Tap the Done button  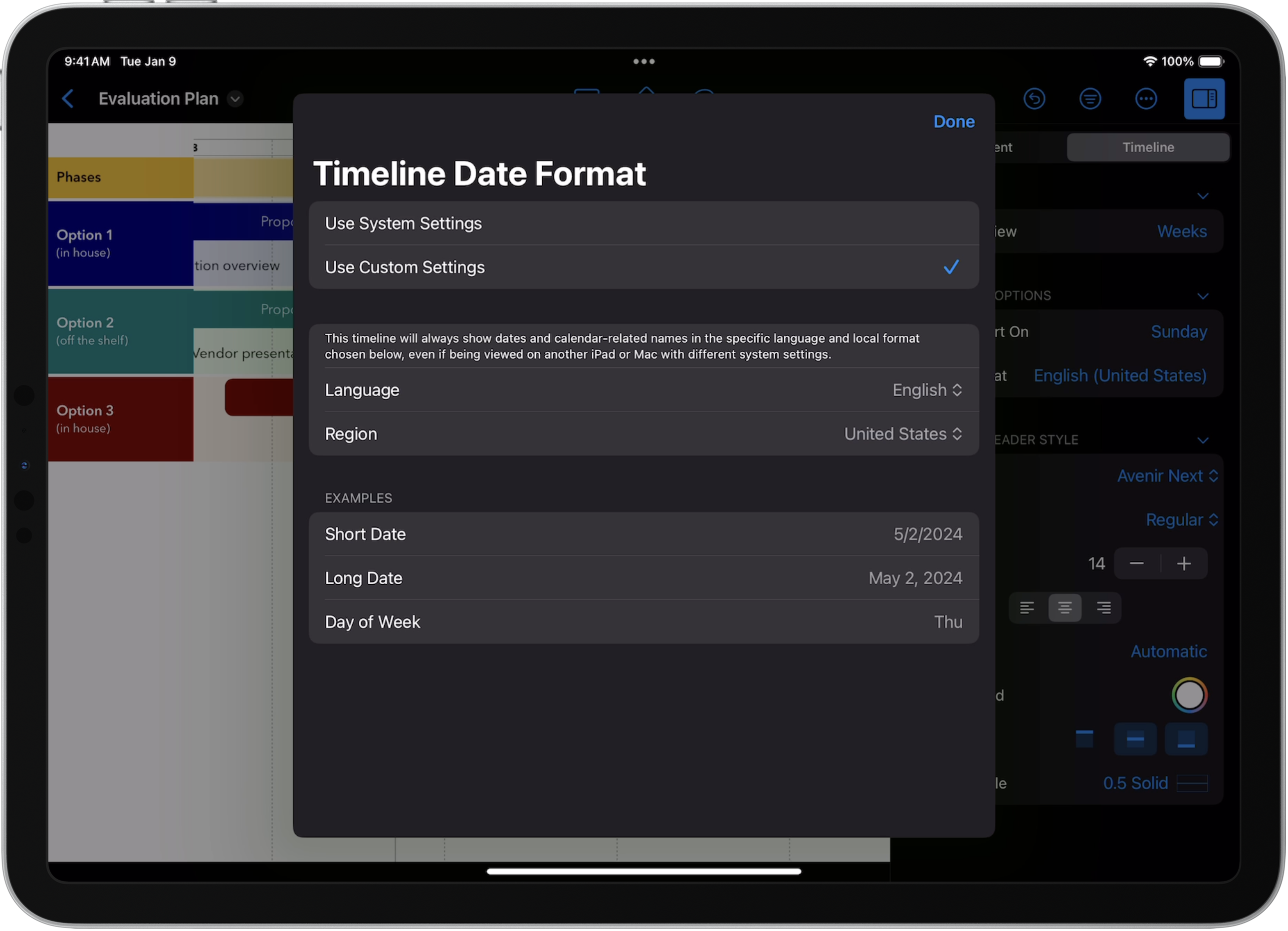pos(953,121)
